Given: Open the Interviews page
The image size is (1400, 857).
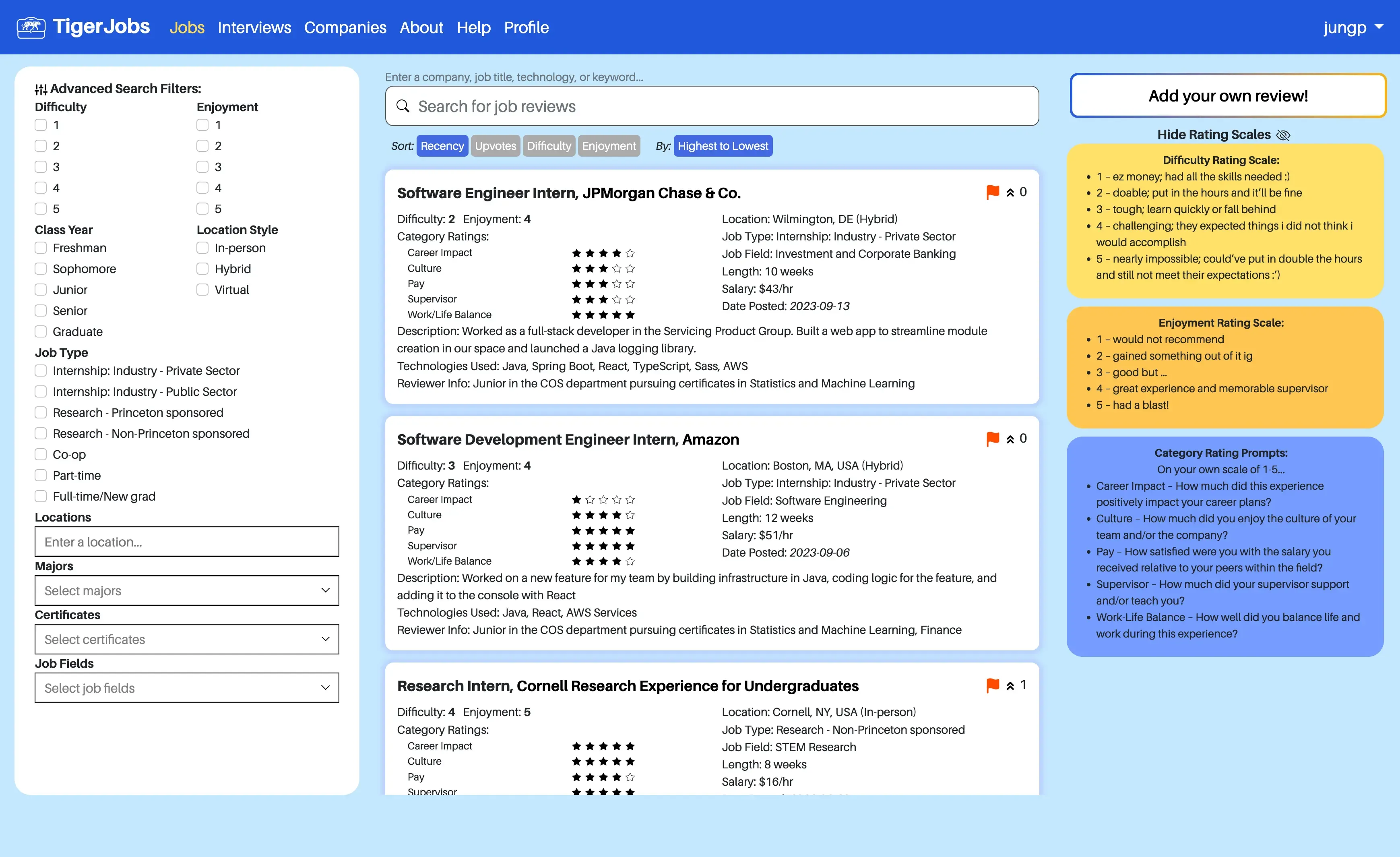Looking at the screenshot, I should click(254, 27).
